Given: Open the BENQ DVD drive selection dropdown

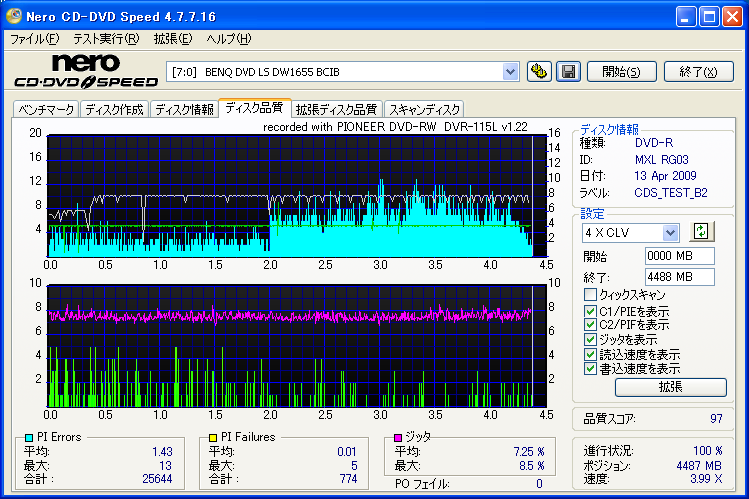Looking at the screenshot, I should tap(510, 72).
